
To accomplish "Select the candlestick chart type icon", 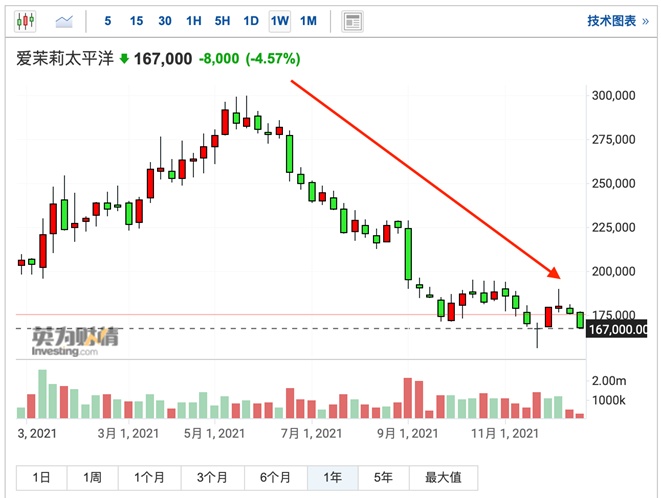I will (24, 20).
